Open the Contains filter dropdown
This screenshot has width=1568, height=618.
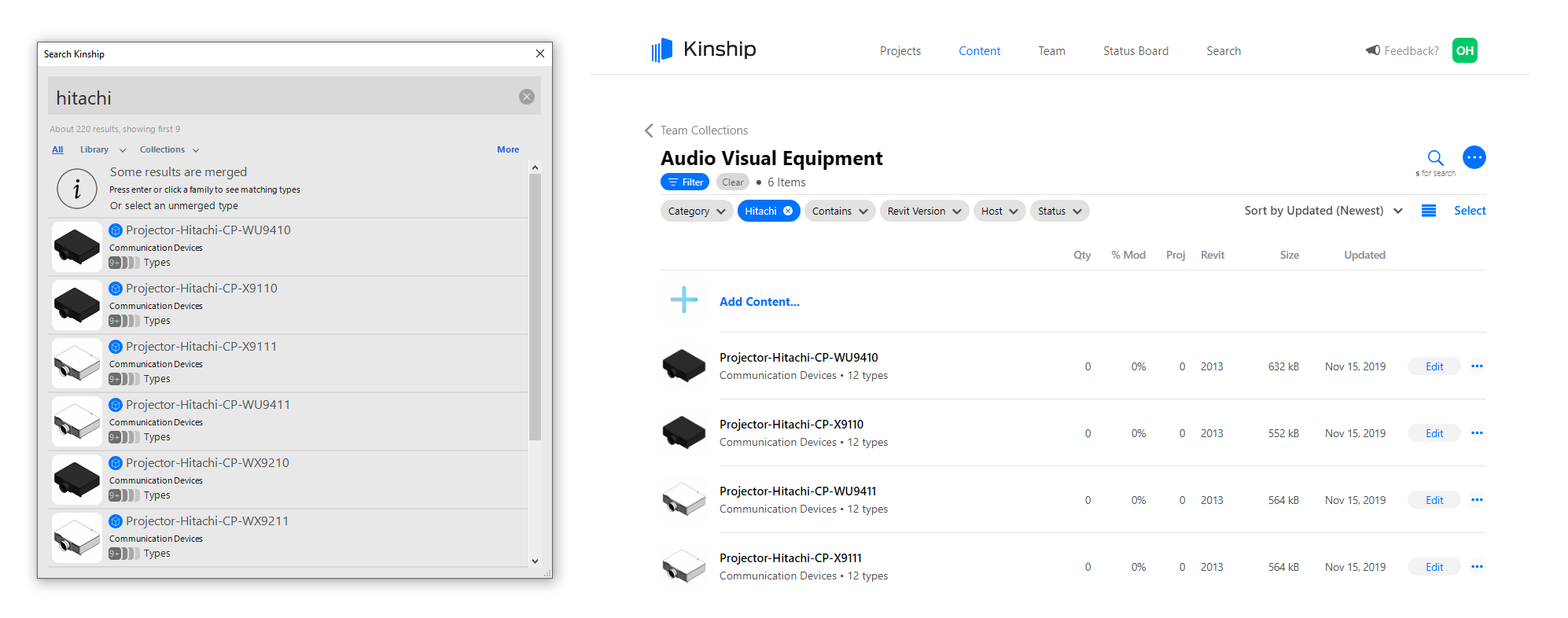(840, 211)
